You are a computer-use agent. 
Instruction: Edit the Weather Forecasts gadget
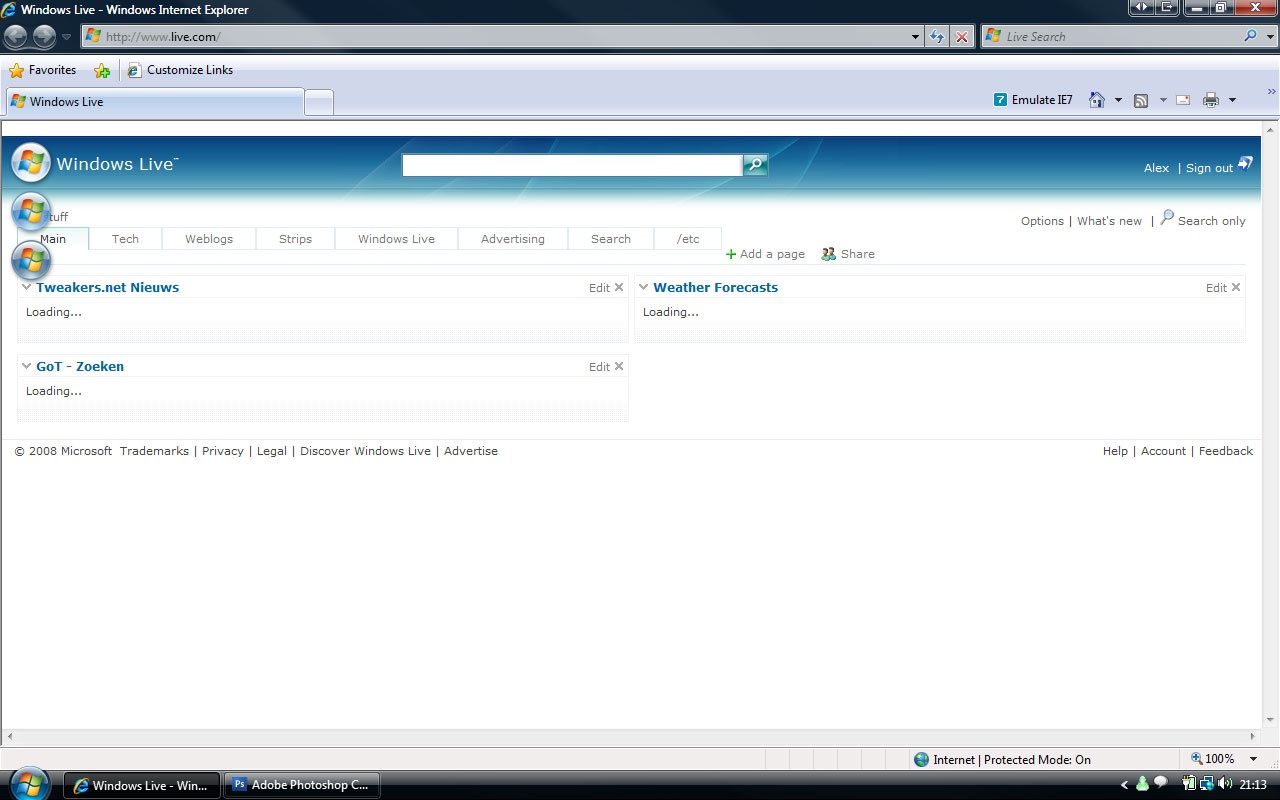coord(1216,288)
